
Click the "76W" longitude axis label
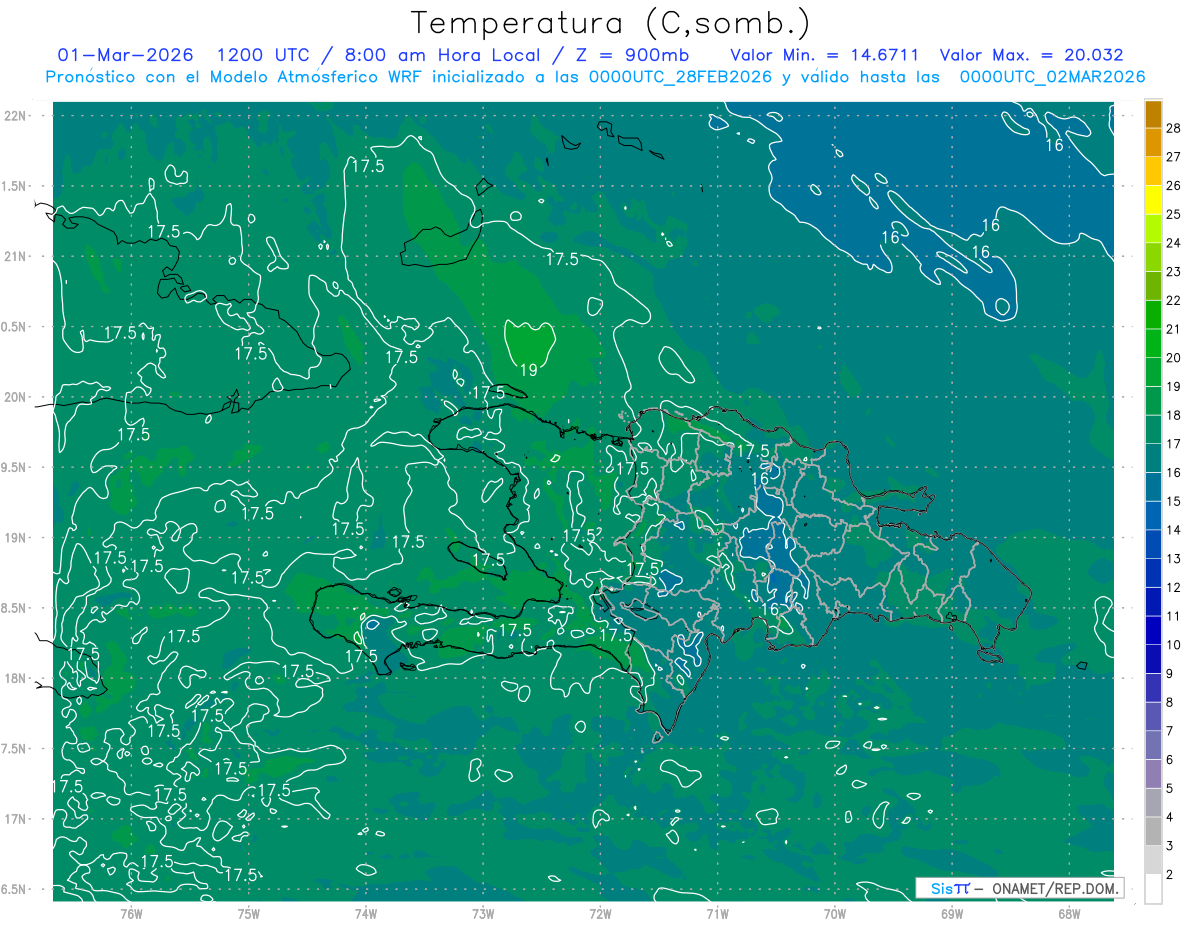tap(131, 913)
